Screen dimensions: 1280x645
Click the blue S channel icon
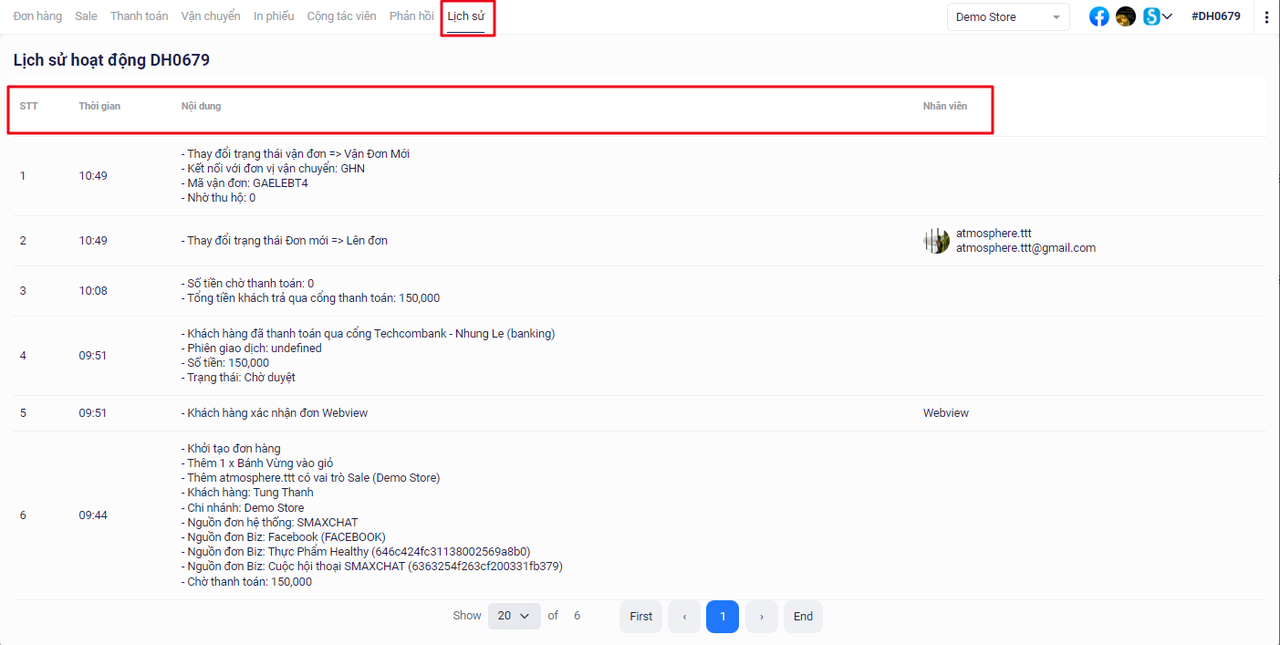point(1152,17)
